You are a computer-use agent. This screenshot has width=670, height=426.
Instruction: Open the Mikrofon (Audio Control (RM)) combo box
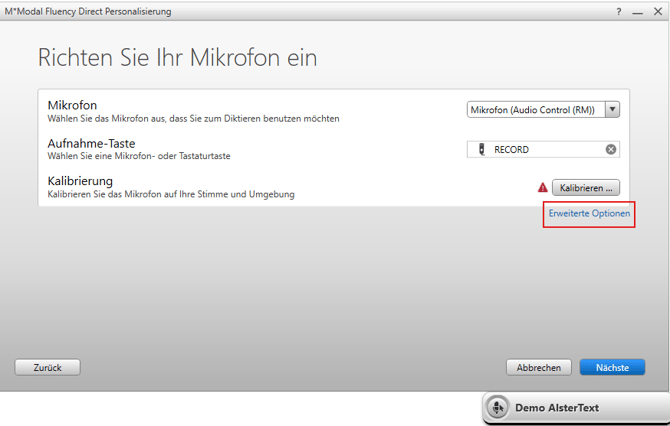coord(536,110)
